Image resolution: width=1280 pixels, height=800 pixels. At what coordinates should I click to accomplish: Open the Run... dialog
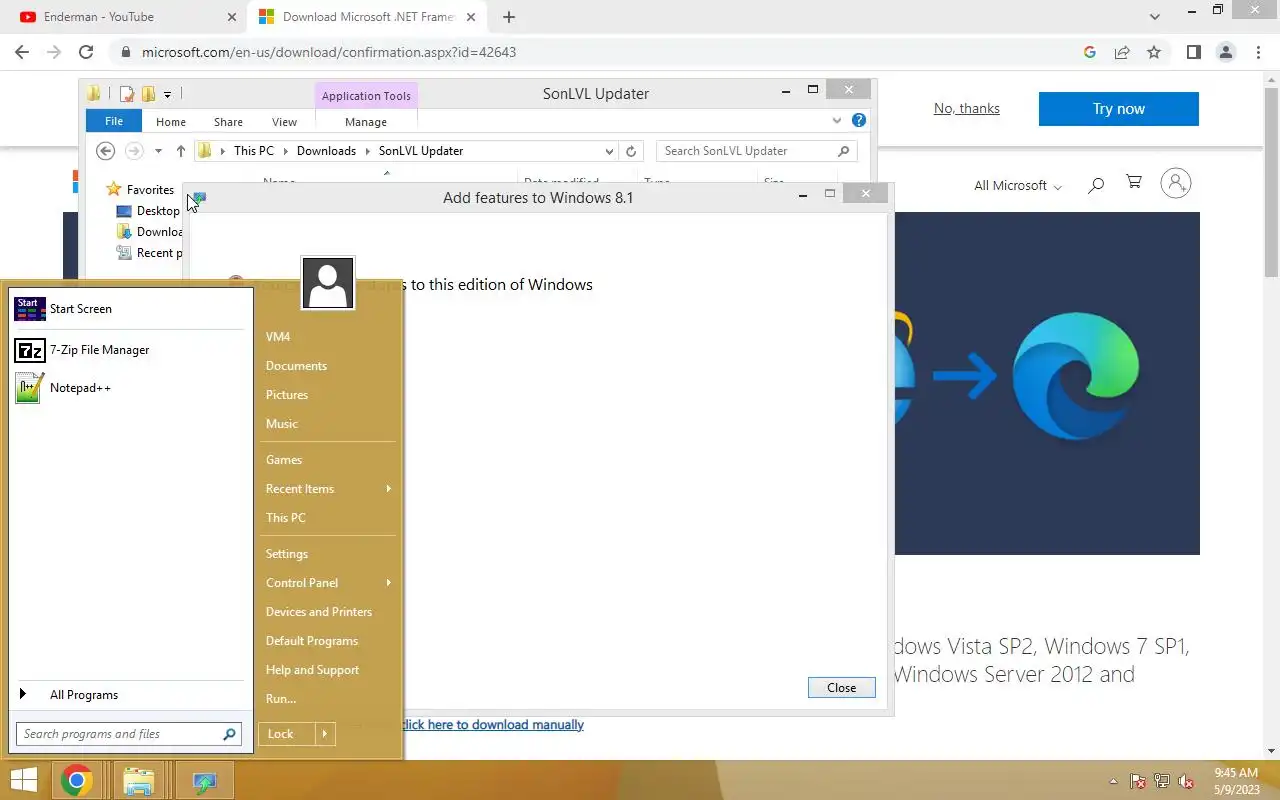[x=281, y=699]
